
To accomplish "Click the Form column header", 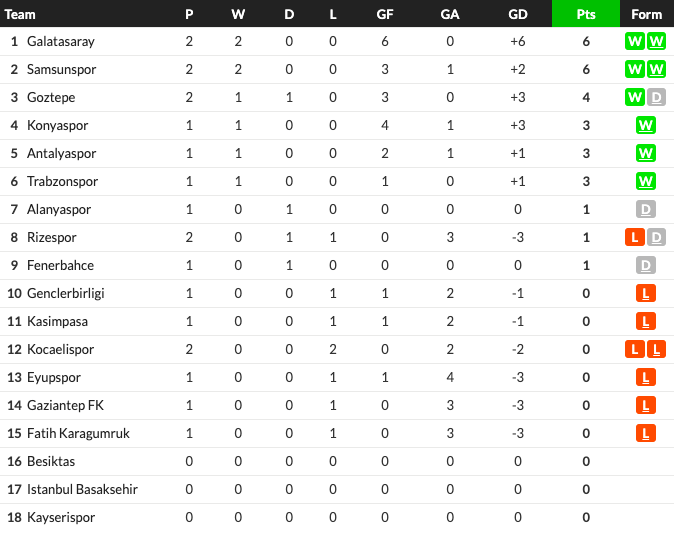I will point(647,14).
